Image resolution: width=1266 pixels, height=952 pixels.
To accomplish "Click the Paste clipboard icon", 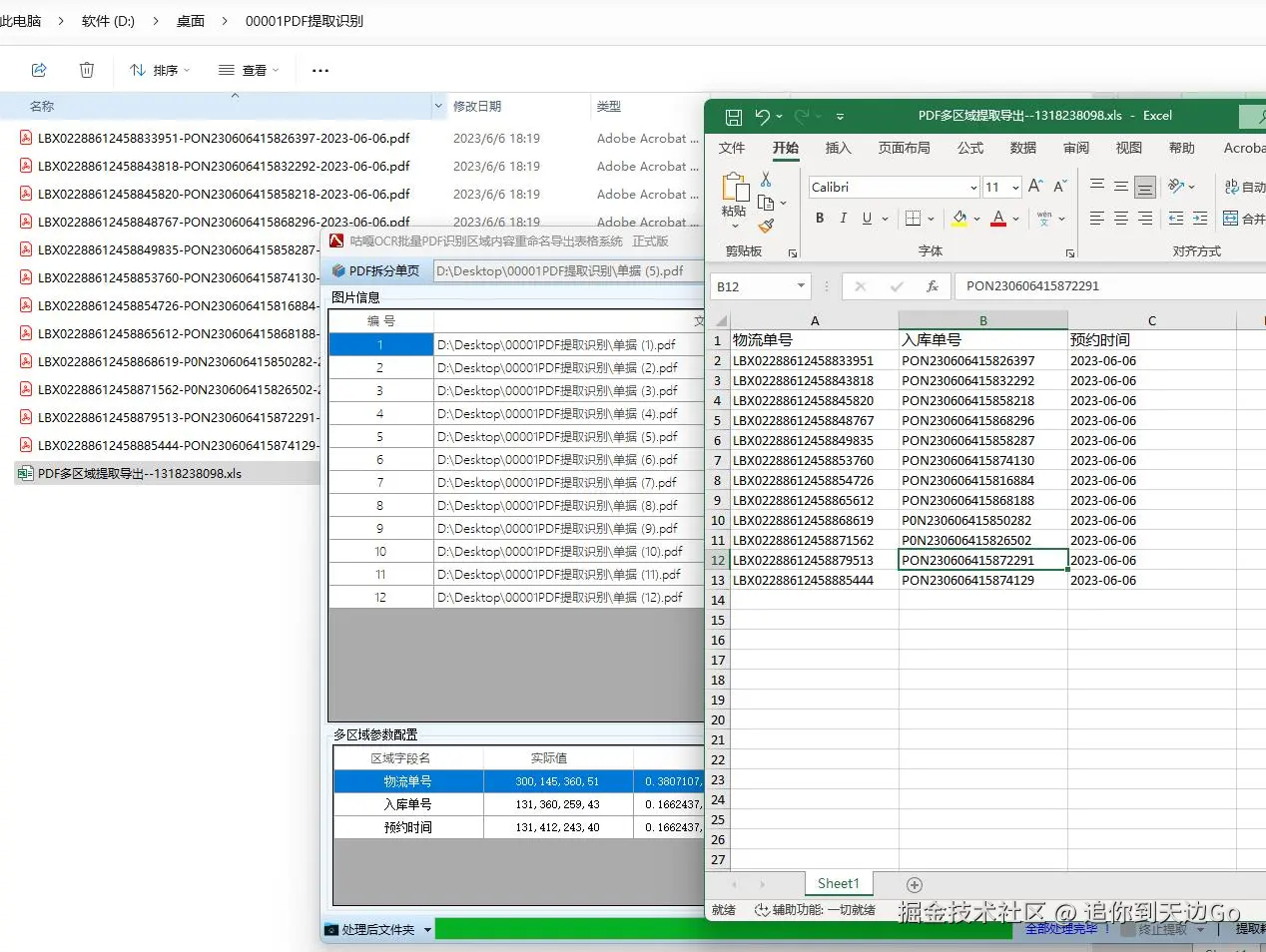I will tap(735, 187).
